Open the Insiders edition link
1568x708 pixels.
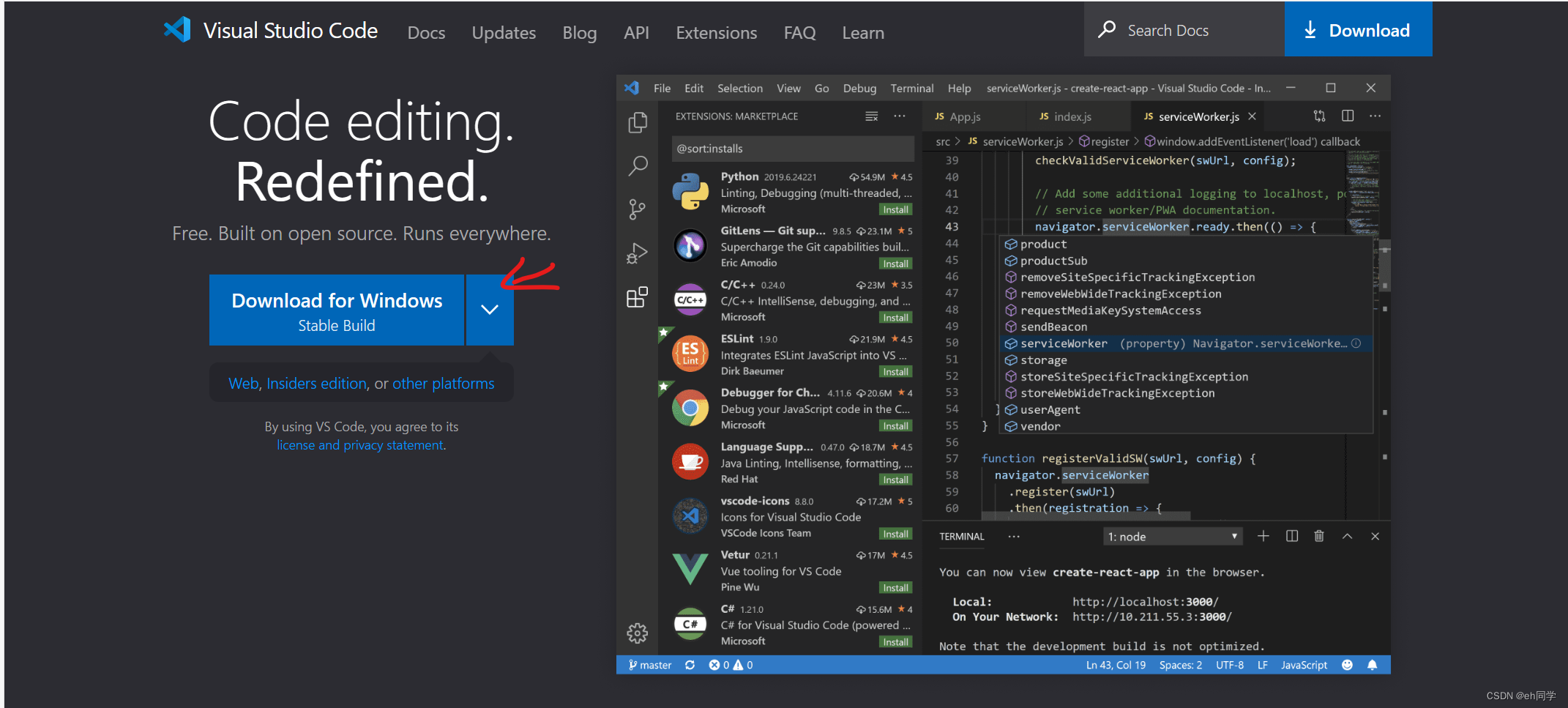pyautogui.click(x=316, y=384)
